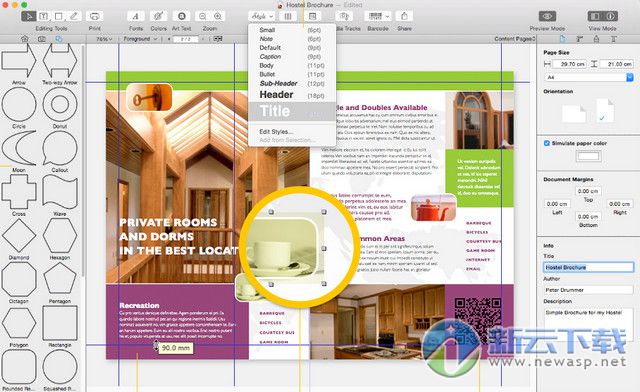The image size is (640, 392).
Task: Click the zoom out magnifier
Action: click(202, 16)
